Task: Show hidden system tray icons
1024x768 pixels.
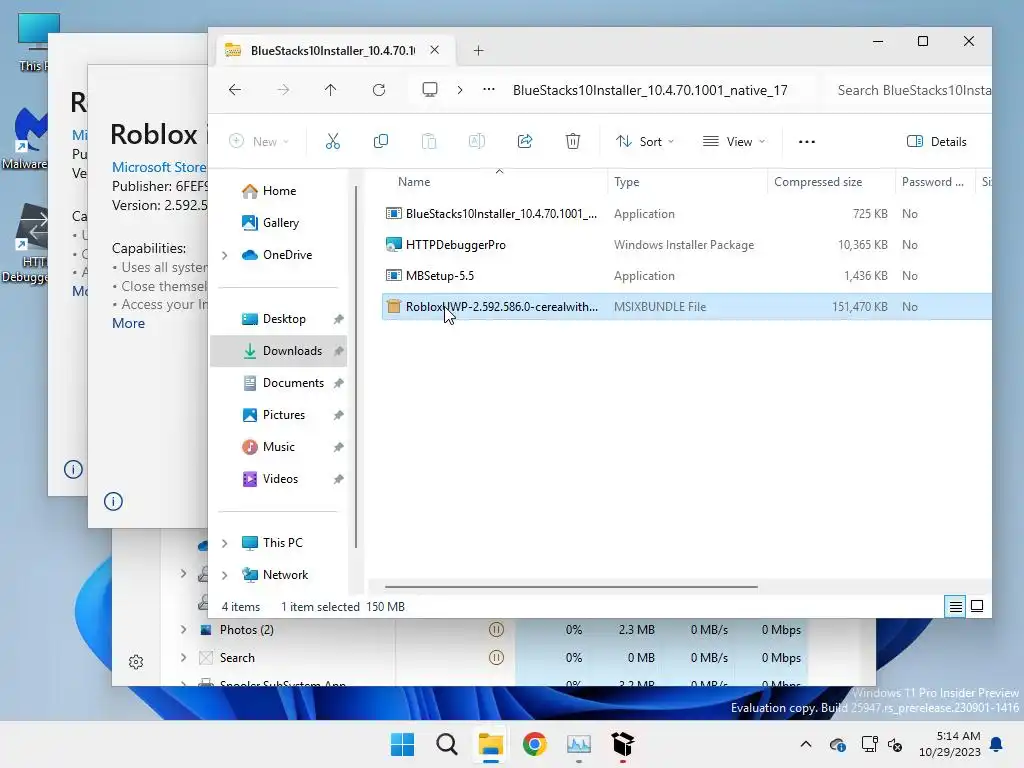Action: pyautogui.click(x=806, y=744)
